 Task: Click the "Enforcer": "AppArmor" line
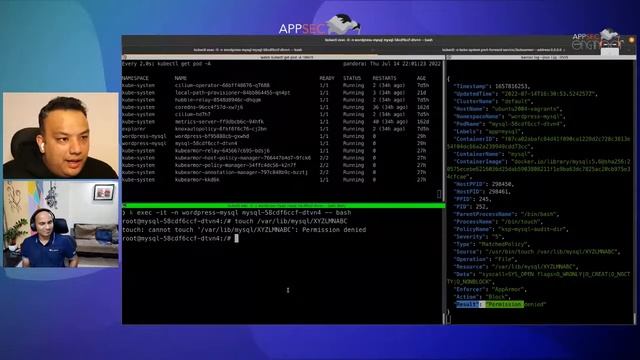(x=491, y=289)
